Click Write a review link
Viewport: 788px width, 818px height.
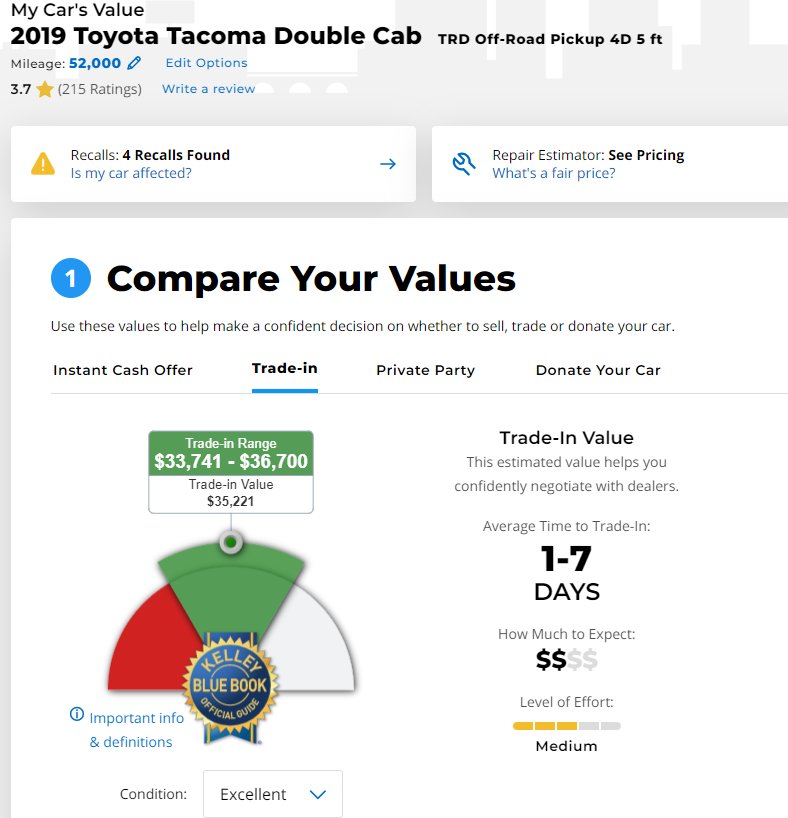tap(208, 89)
